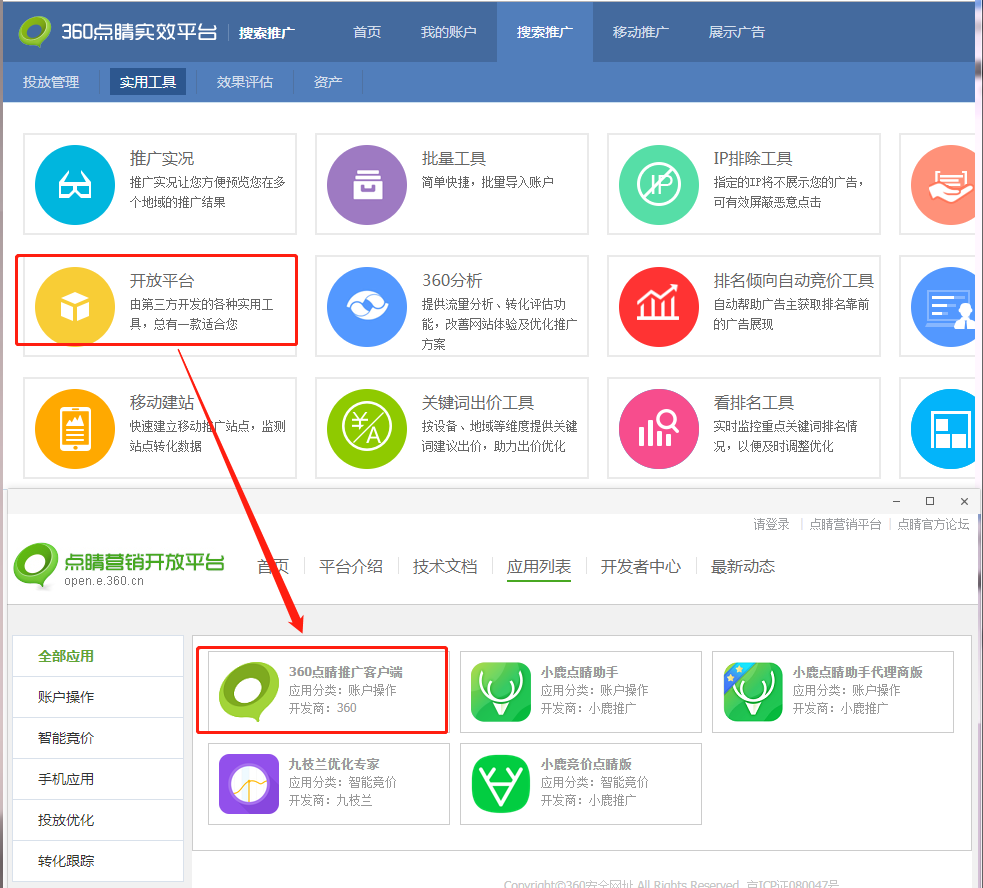
Task: Select the 投放管理 sub-tab
Action: (x=51, y=82)
